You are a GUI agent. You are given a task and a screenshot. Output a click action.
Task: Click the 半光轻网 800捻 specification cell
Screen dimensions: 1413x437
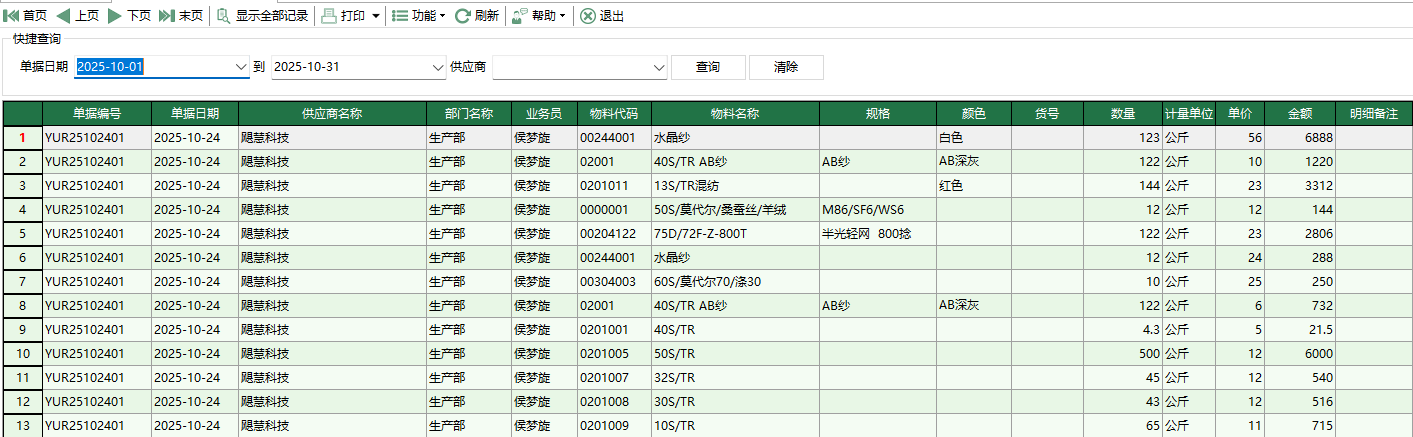[x=878, y=233]
